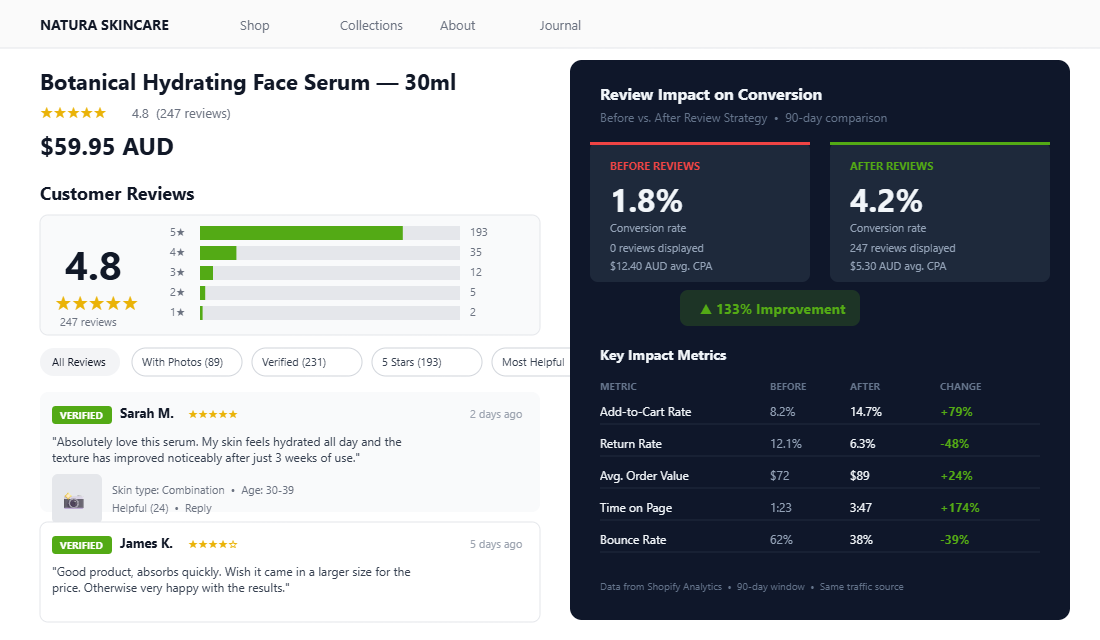The height and width of the screenshot is (640, 1100).
Task: Toggle the With Photos (89) review filter
Action: [x=186, y=362]
